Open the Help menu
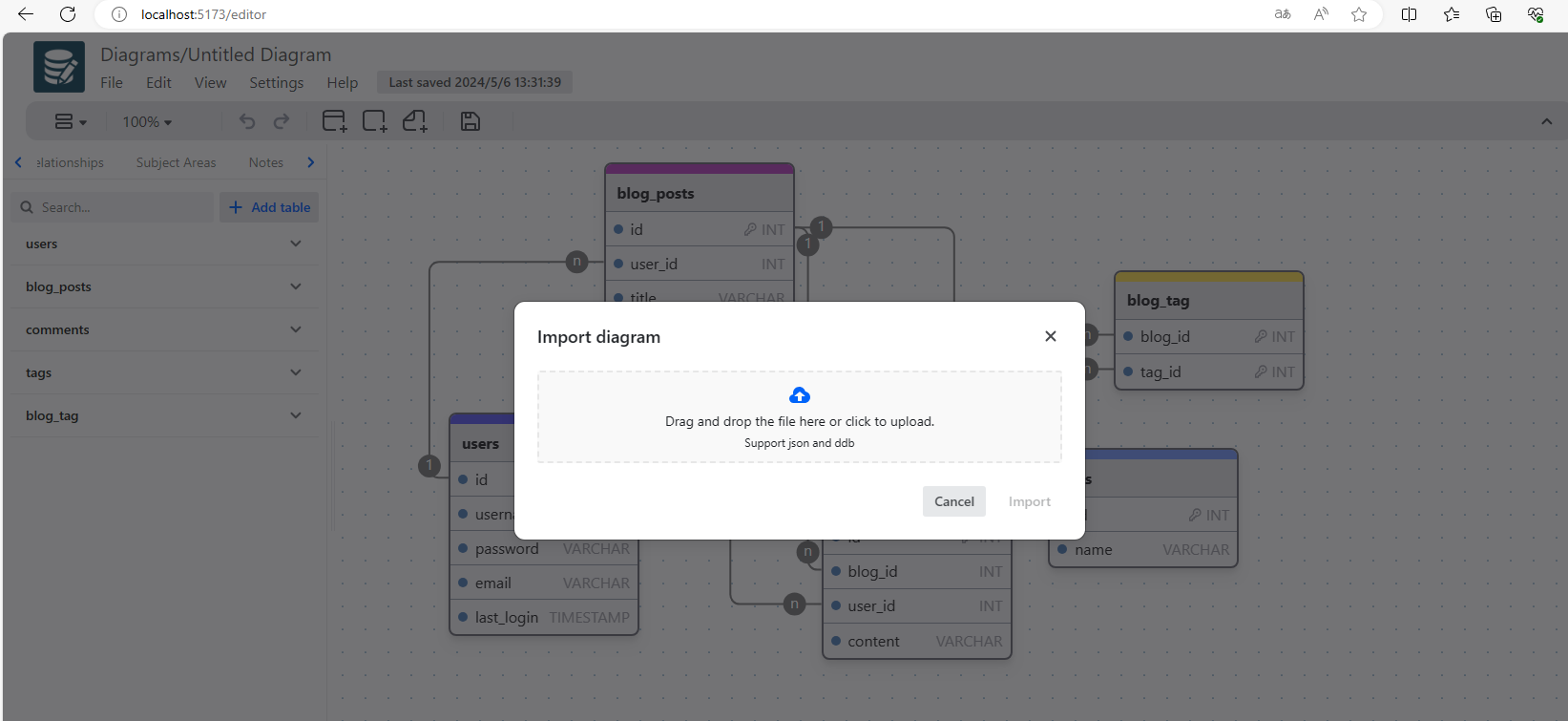Viewport: 1568px width, 721px height. (x=343, y=83)
